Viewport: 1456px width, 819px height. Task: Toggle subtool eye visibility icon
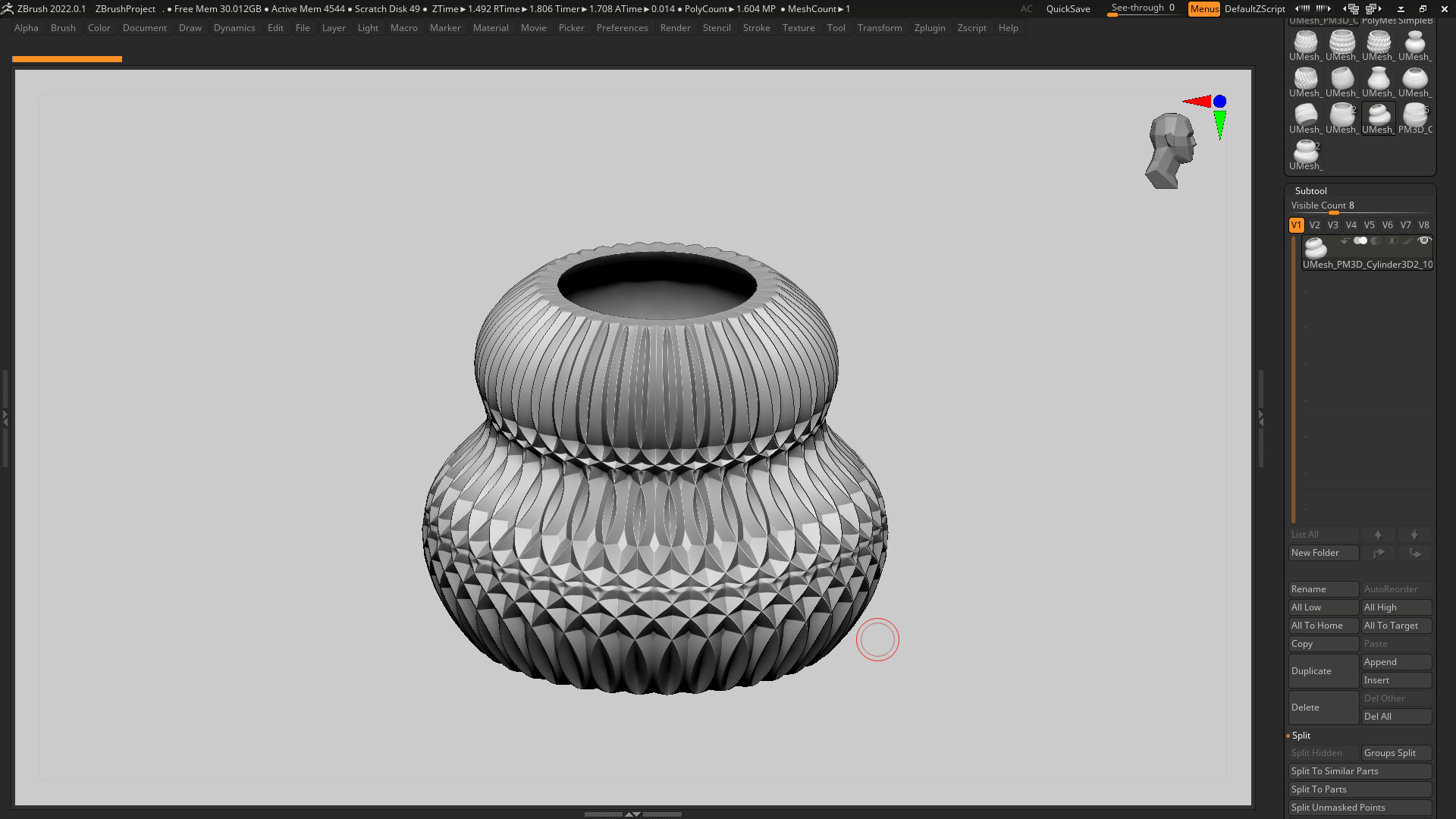click(1424, 241)
